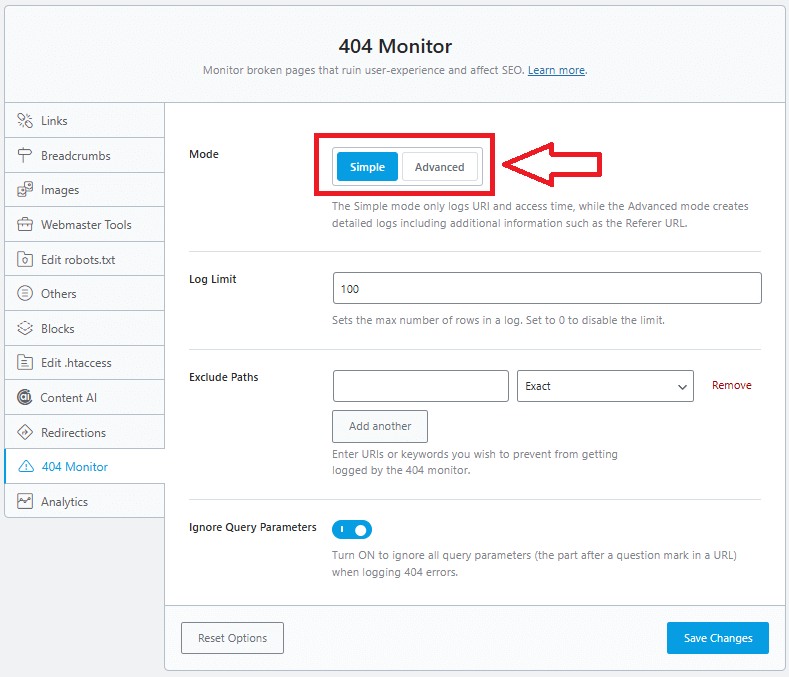Select Simple mode option
Screen dimensions: 789x677
tap(367, 167)
